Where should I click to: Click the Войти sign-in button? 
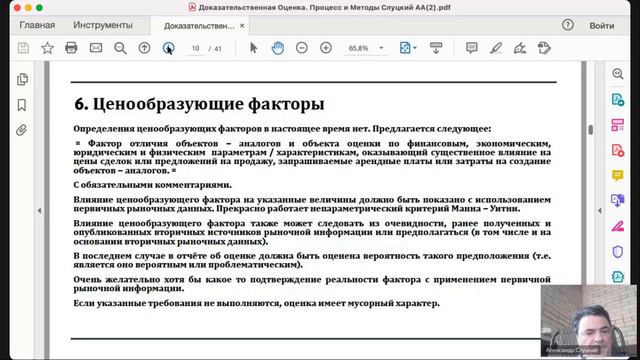pyautogui.click(x=602, y=26)
